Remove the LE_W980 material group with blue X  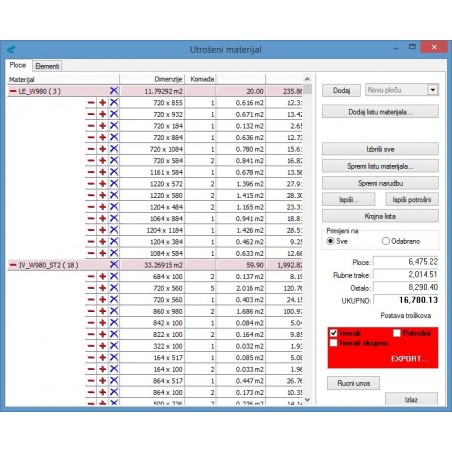(114, 91)
